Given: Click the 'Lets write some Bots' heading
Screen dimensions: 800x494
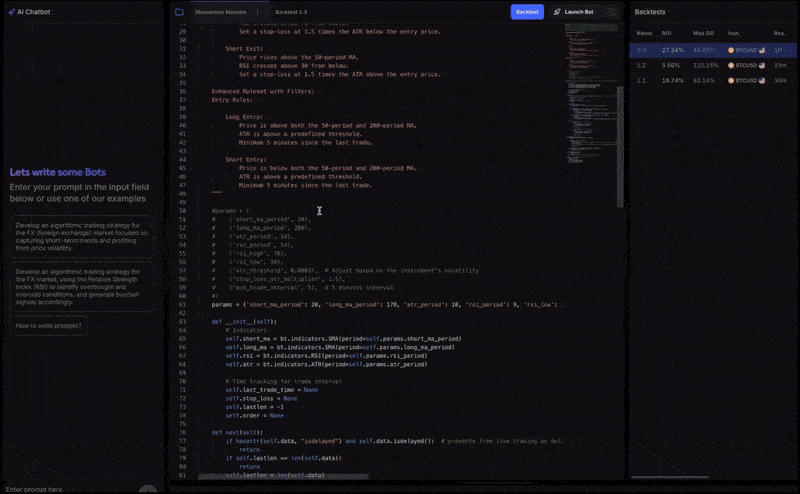Looking at the screenshot, I should (58, 172).
